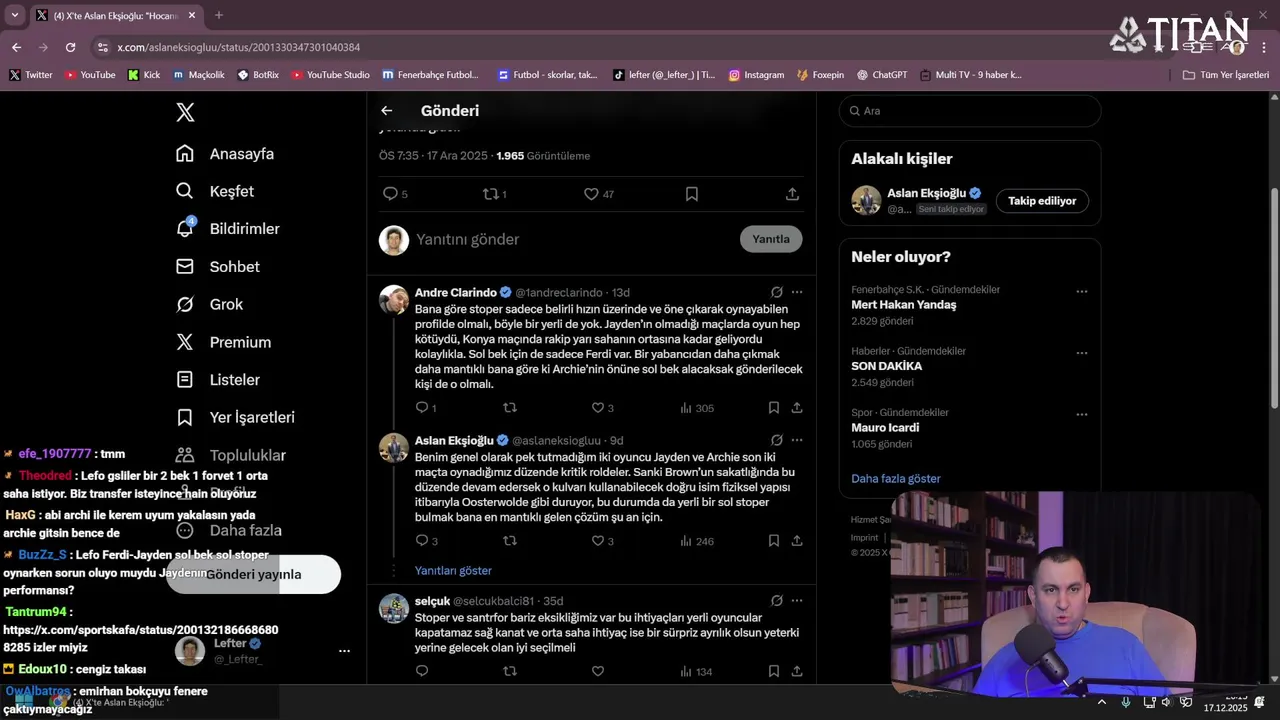
Task: View analytics showing 134 views
Action: (x=696, y=671)
